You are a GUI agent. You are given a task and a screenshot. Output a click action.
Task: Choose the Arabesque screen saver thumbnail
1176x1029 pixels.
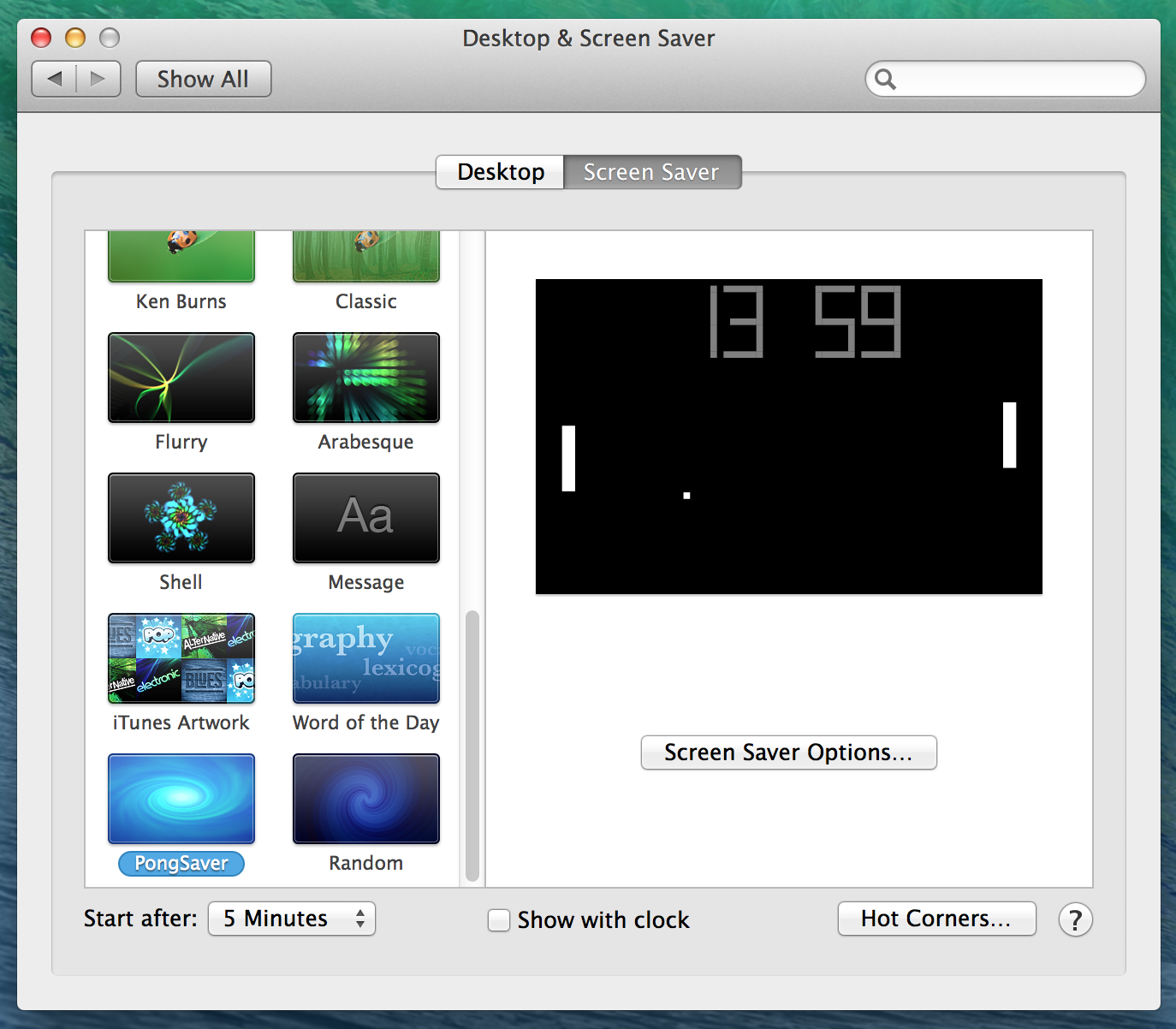pyautogui.click(x=366, y=378)
